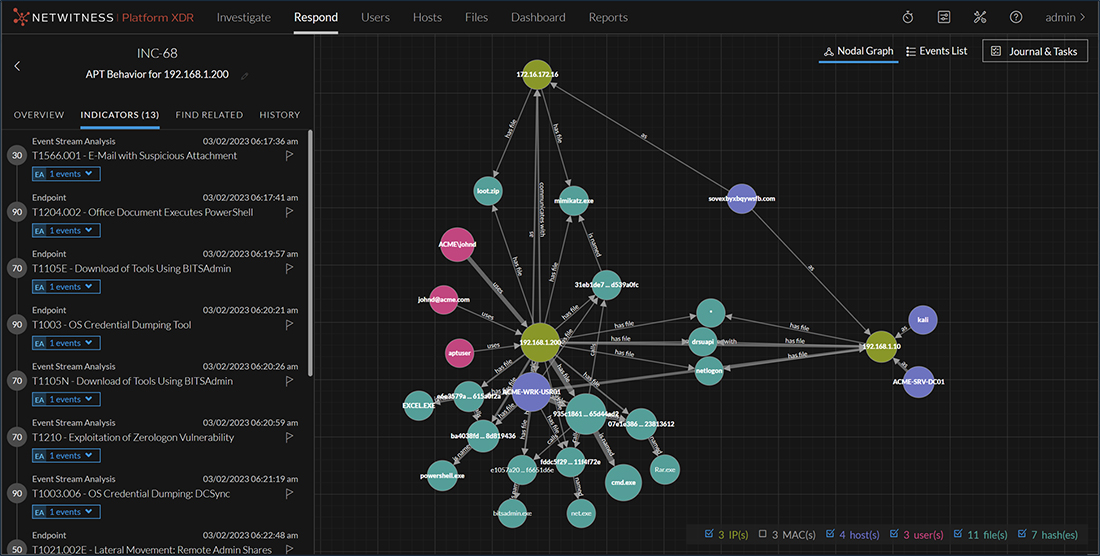Open the configure panel icon
Image resolution: width=1100 pixels, height=556 pixels.
pos(944,18)
